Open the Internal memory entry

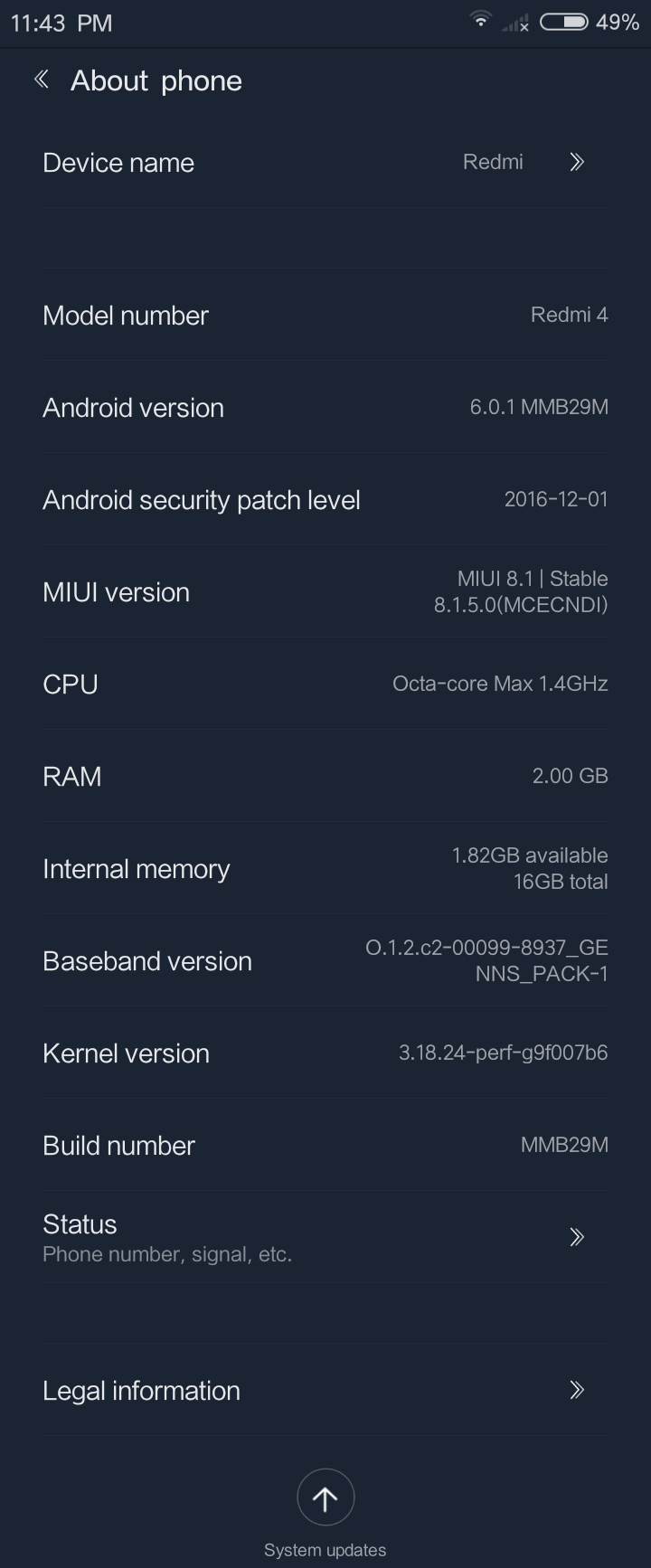pyautogui.click(x=325, y=869)
